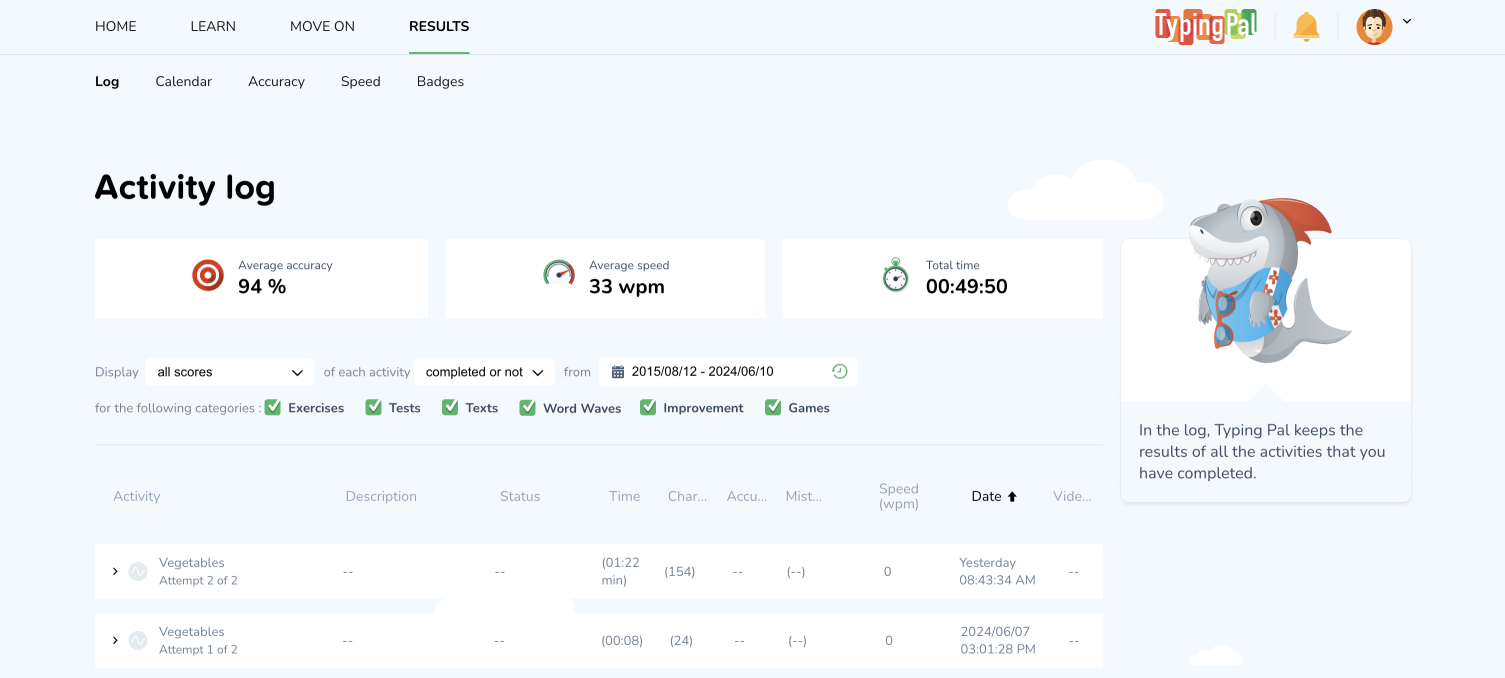Expand the Vegetables Attempt 2 of 2 row
Viewport: 1505px width, 678px height.
point(115,571)
